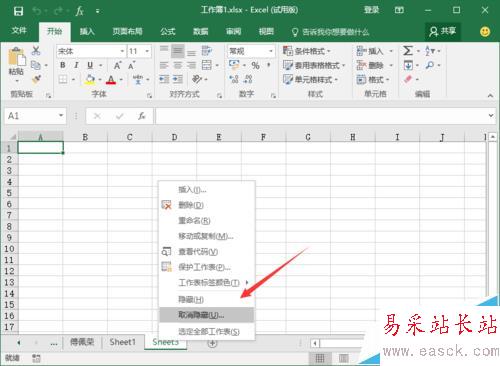Viewport: 500px width, 366px height.
Task: Toggle Bold formatting
Action: (x=63, y=65)
